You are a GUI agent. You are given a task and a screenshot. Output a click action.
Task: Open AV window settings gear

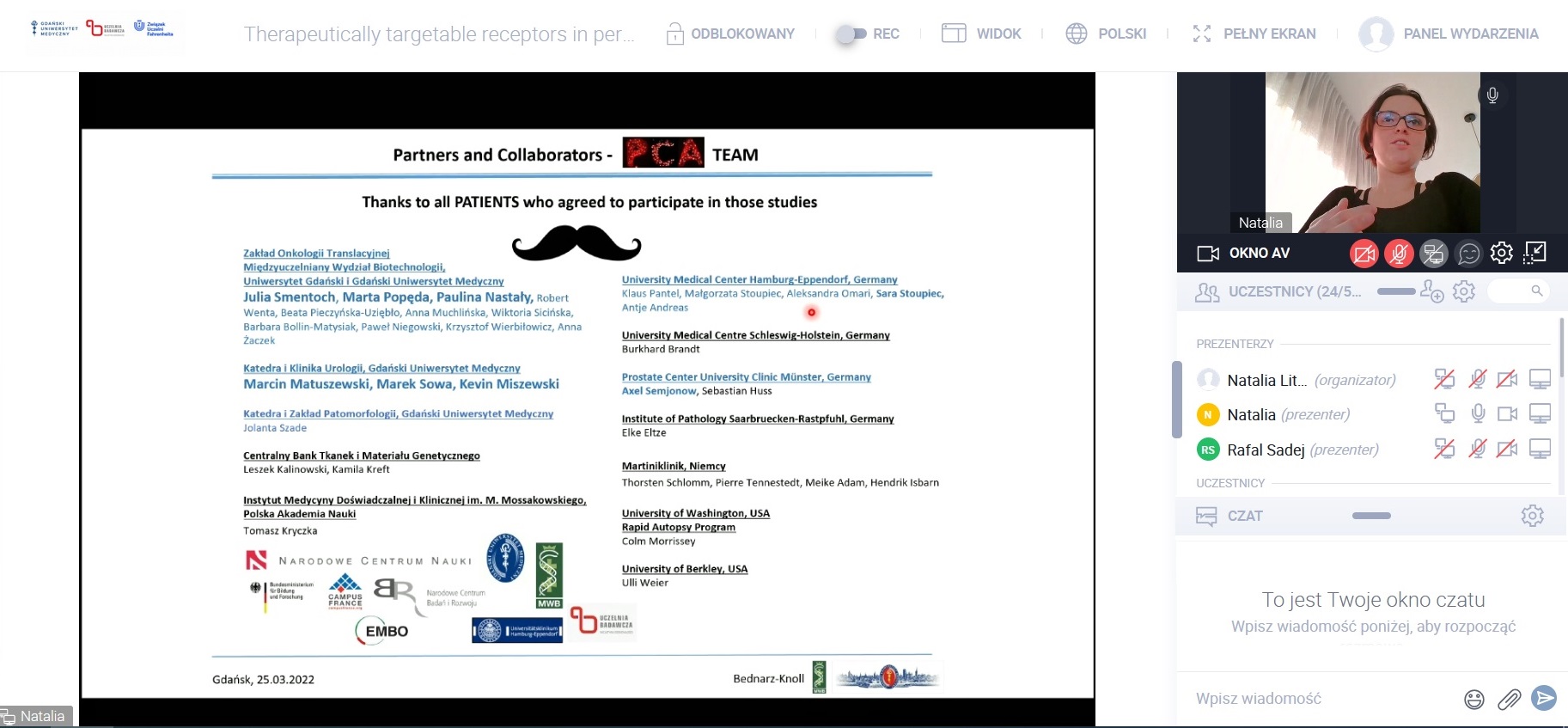point(1502,253)
